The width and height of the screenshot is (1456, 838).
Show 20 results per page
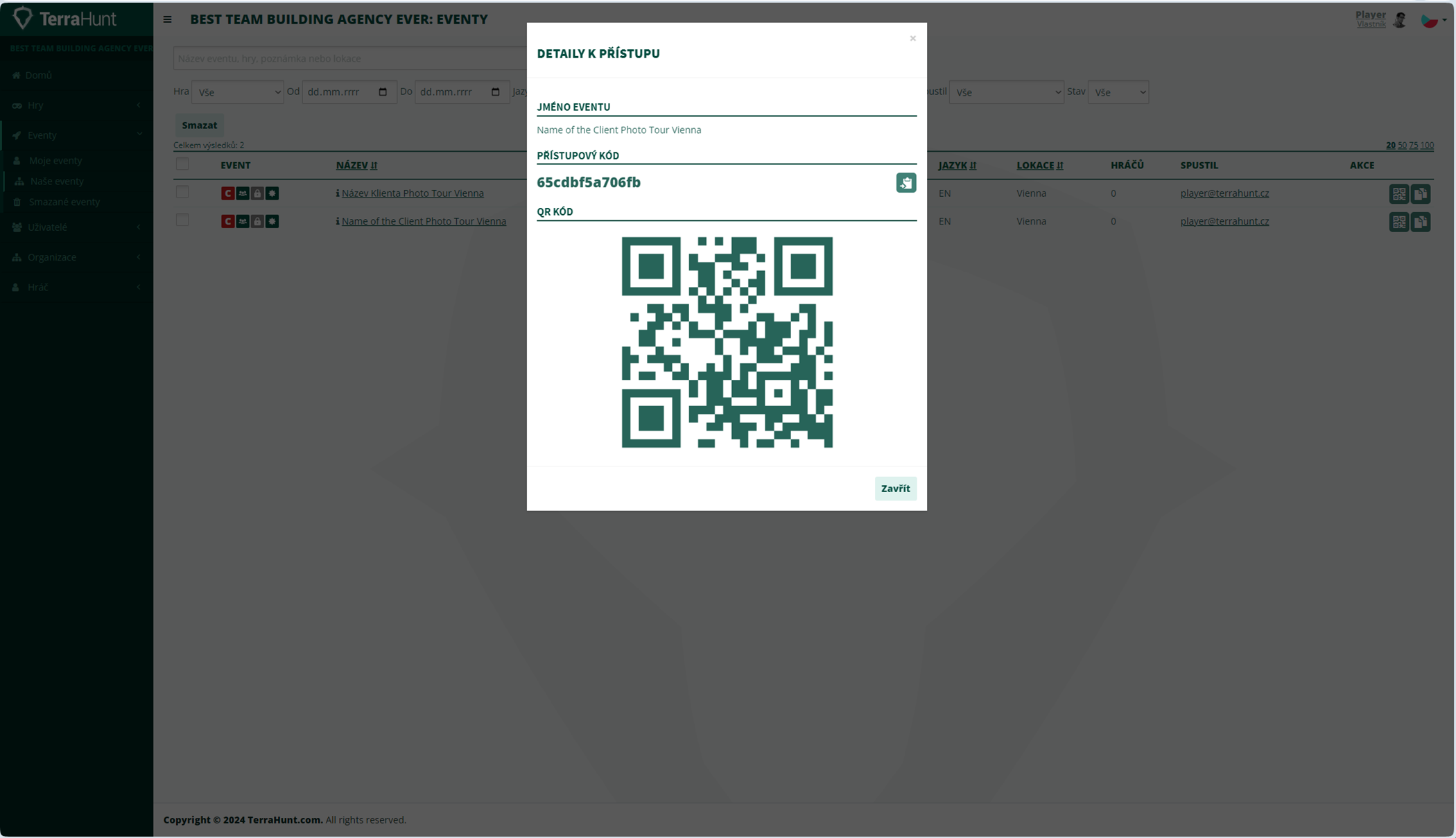[1390, 146]
